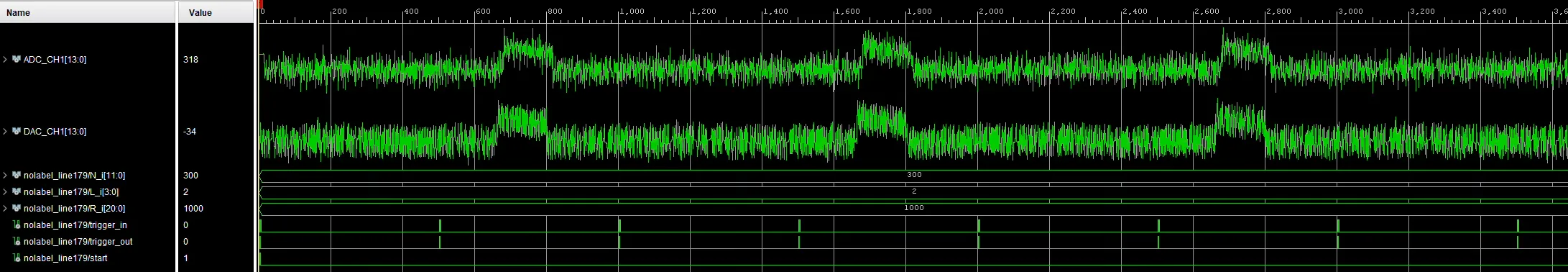
Task: Select the nolabel_line179/start signal name
Action: click(x=65, y=258)
